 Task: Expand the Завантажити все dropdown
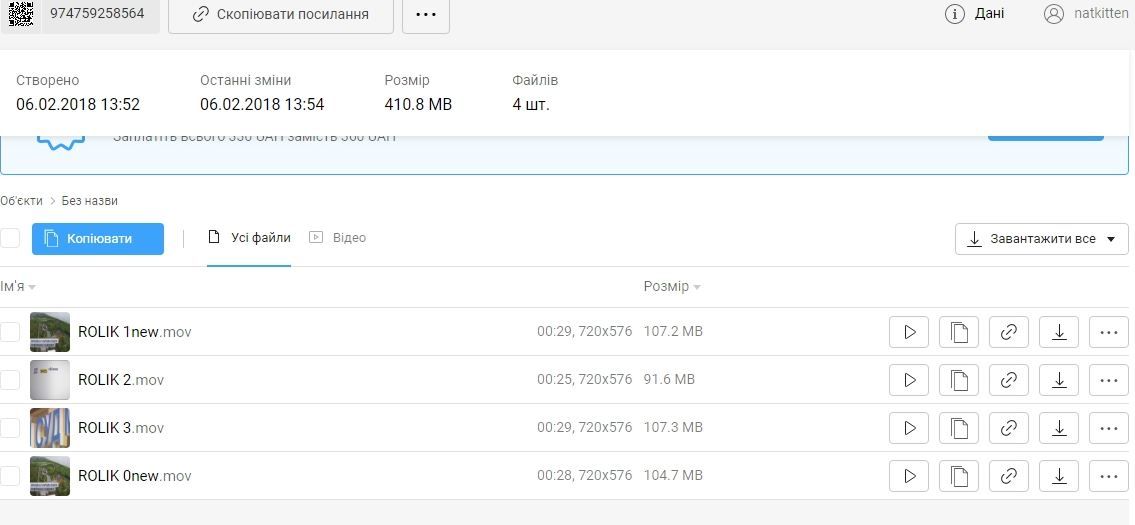pyautogui.click(x=1110, y=239)
